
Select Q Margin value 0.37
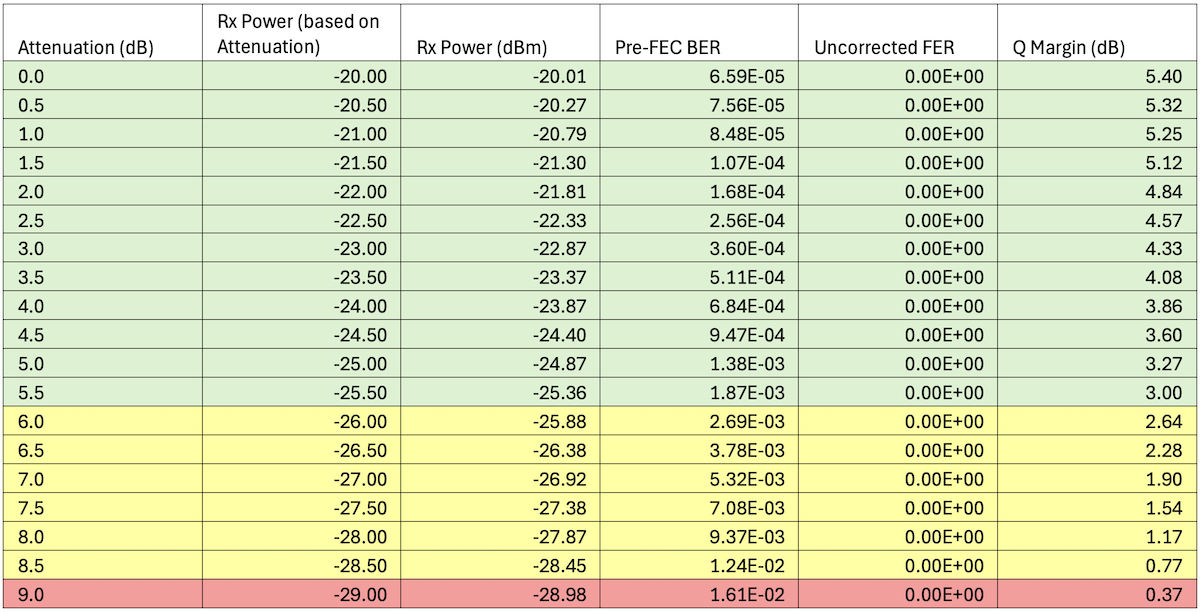click(x=1096, y=593)
